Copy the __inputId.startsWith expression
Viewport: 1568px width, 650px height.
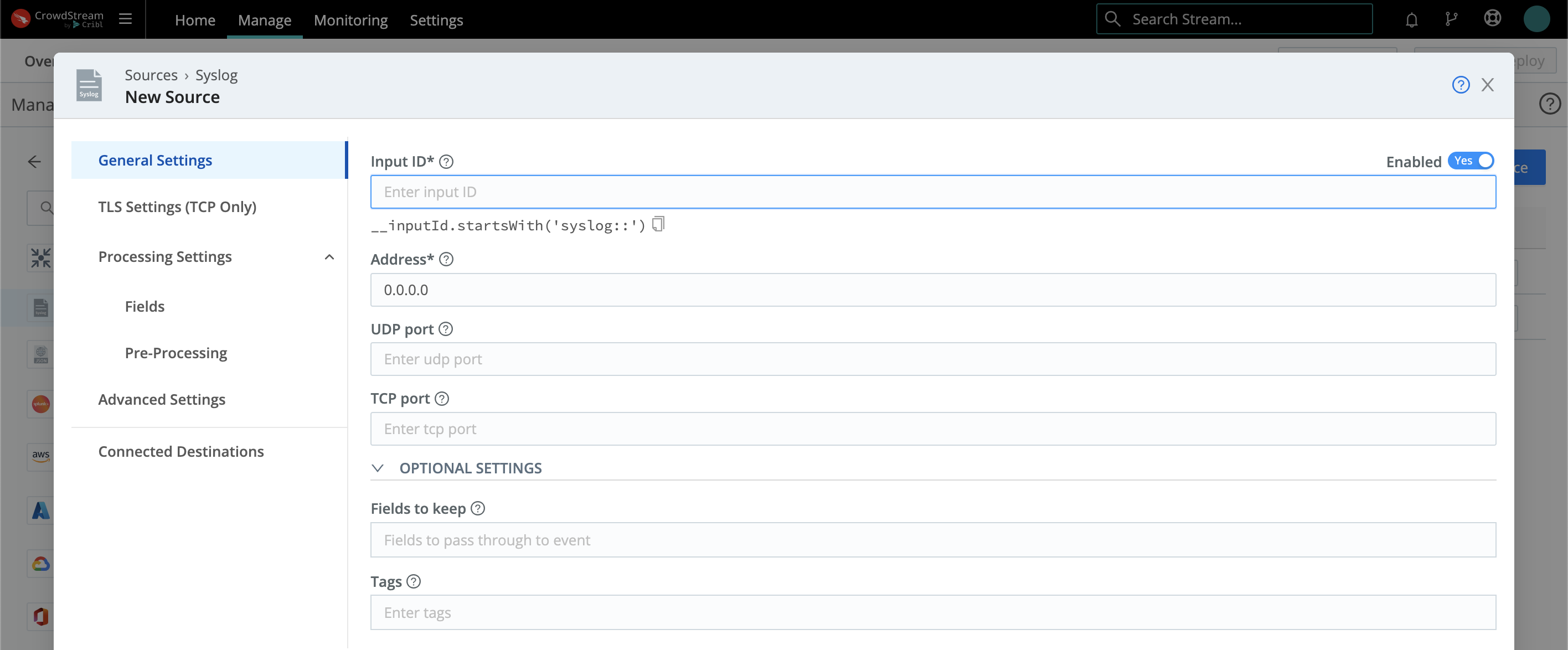point(659,224)
